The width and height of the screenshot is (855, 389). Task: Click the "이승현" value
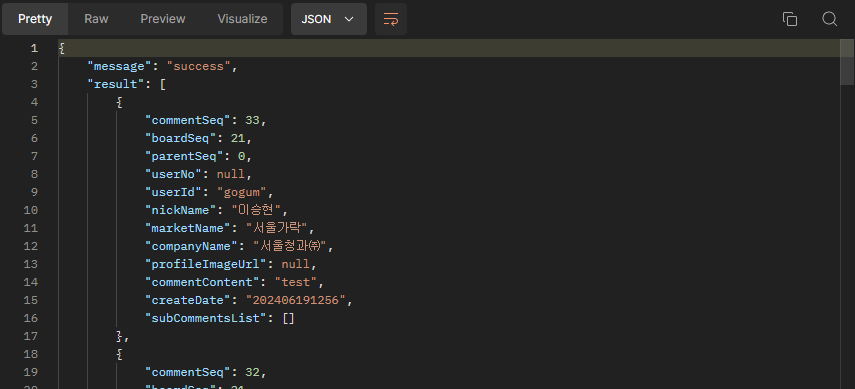tap(256, 210)
